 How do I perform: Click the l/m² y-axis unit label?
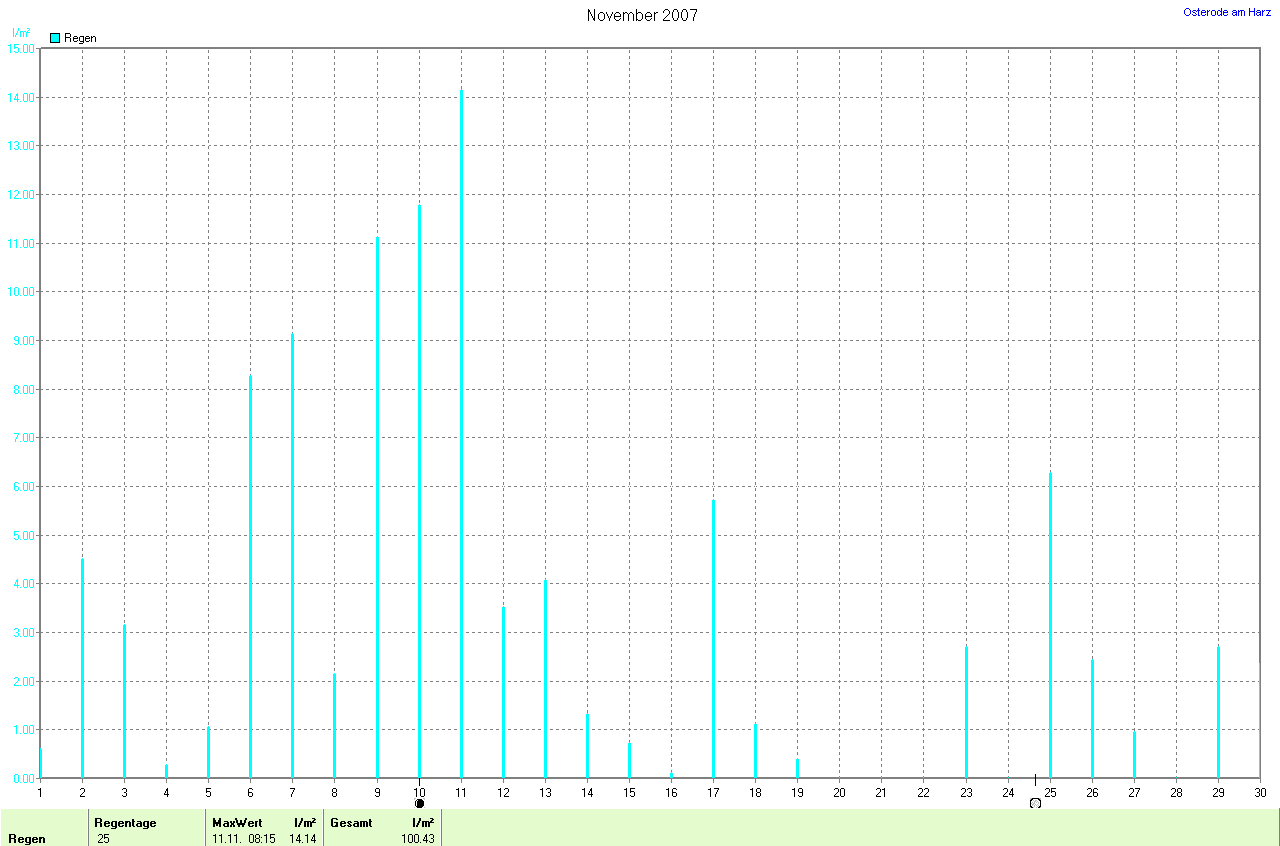pyautogui.click(x=20, y=33)
